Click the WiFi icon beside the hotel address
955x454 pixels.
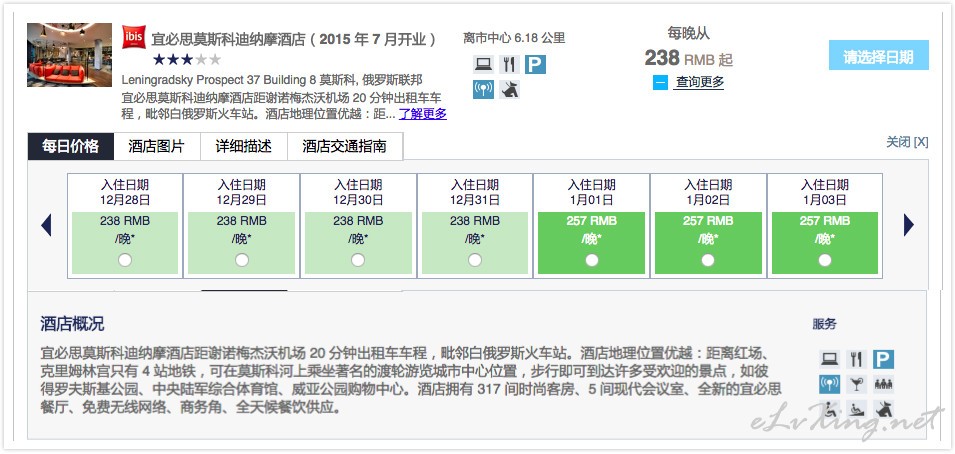click(483, 90)
